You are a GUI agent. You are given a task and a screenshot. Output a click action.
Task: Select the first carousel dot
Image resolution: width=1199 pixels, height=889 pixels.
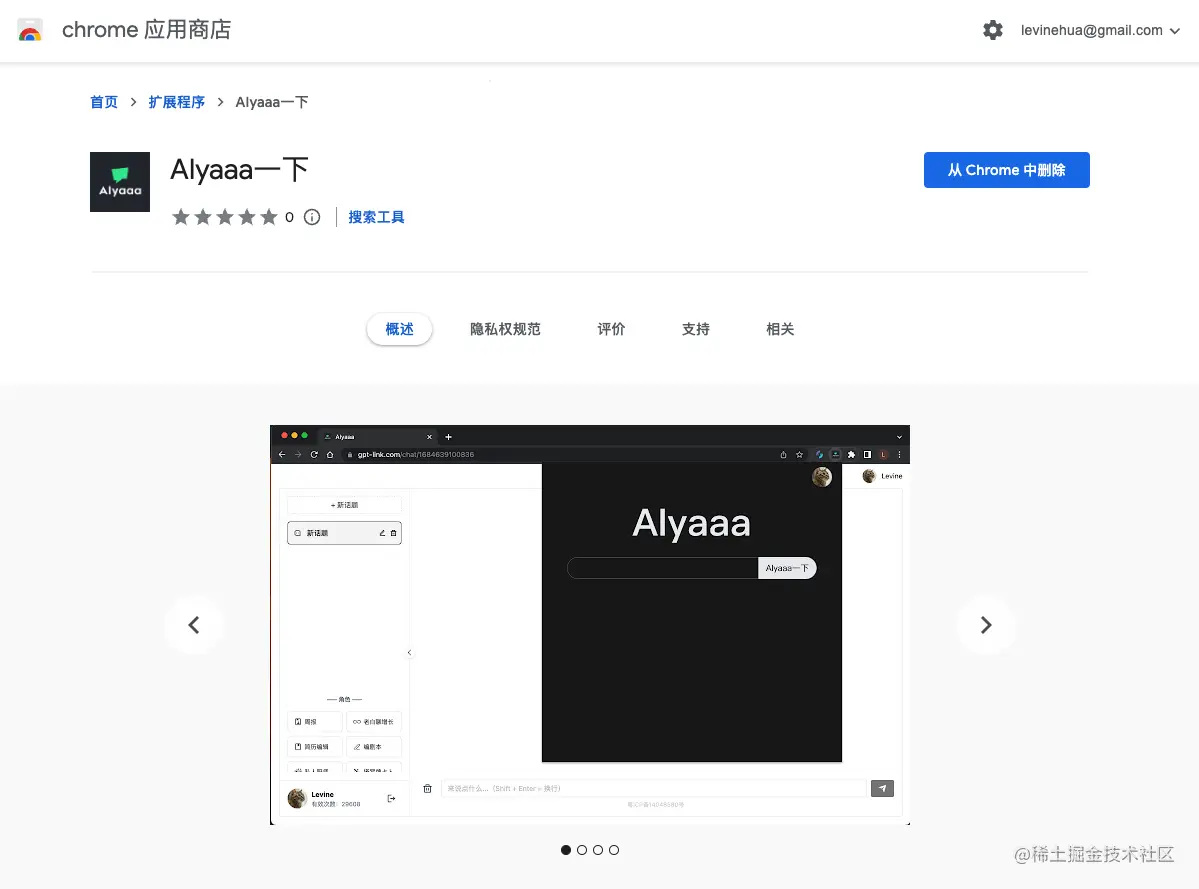[566, 850]
